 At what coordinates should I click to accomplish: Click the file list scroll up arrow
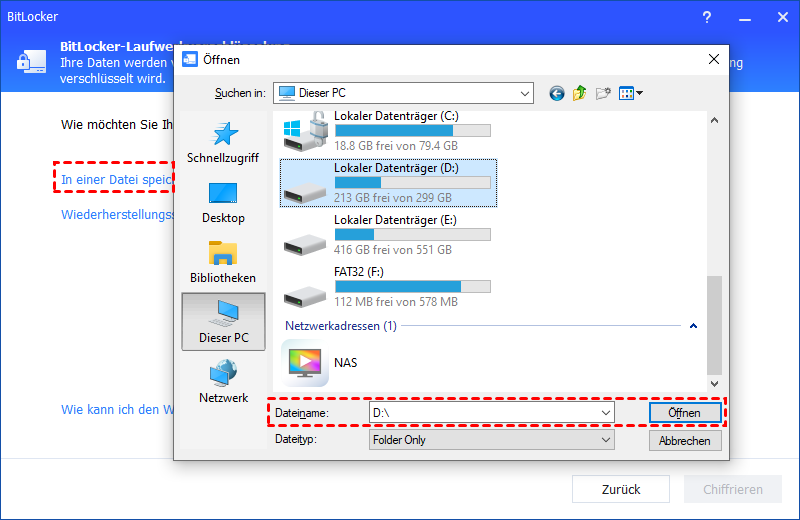point(714,120)
